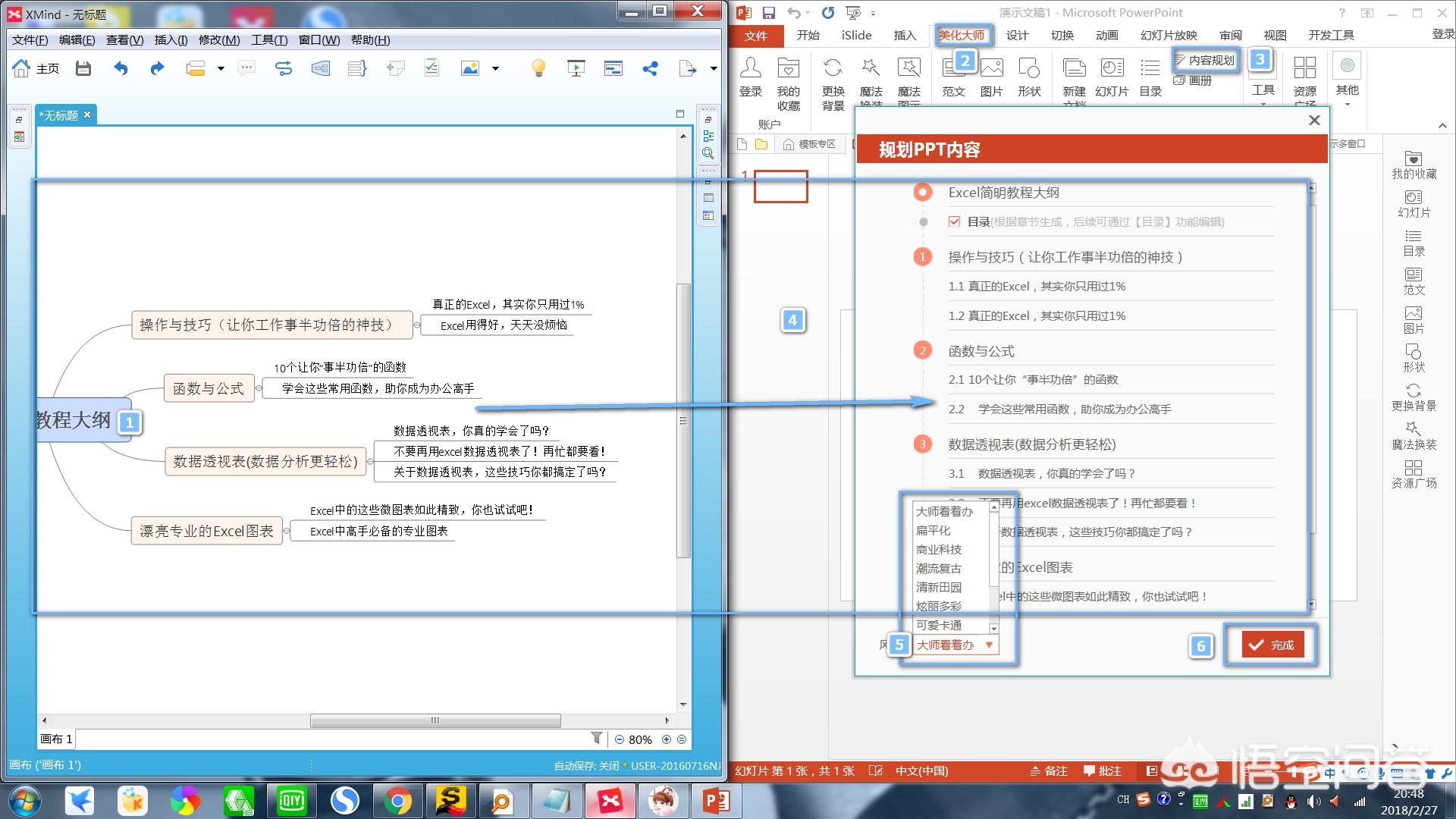Start XMind presentation mode icon
1456x819 pixels.
(x=576, y=69)
